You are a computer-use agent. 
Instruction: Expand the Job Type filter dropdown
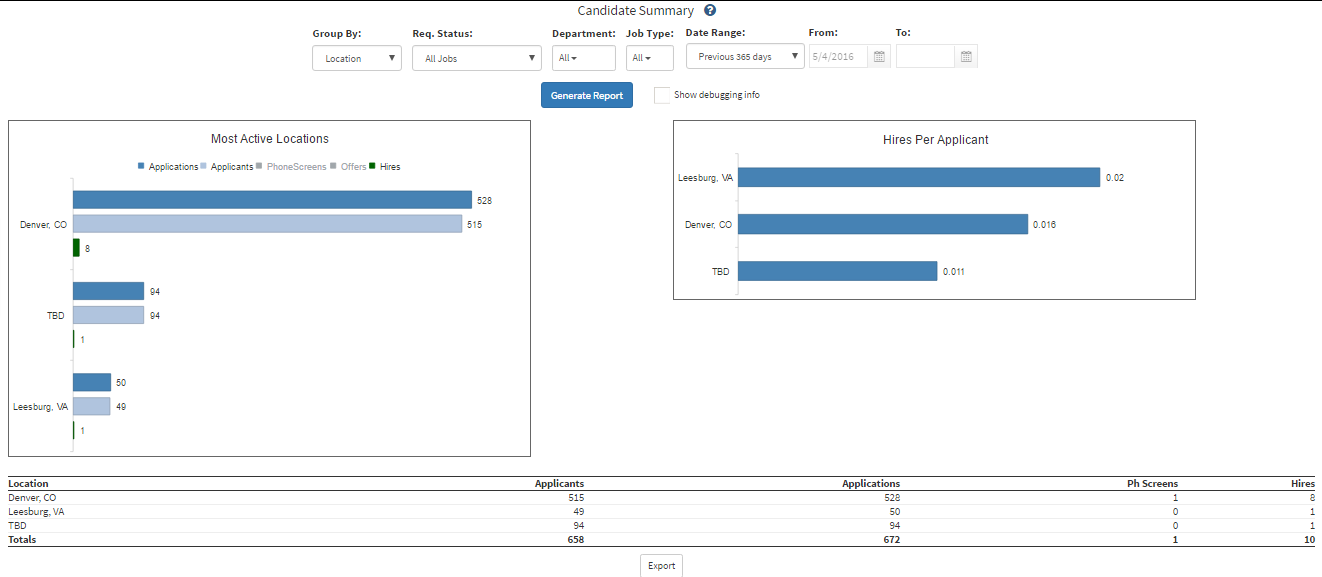point(649,58)
